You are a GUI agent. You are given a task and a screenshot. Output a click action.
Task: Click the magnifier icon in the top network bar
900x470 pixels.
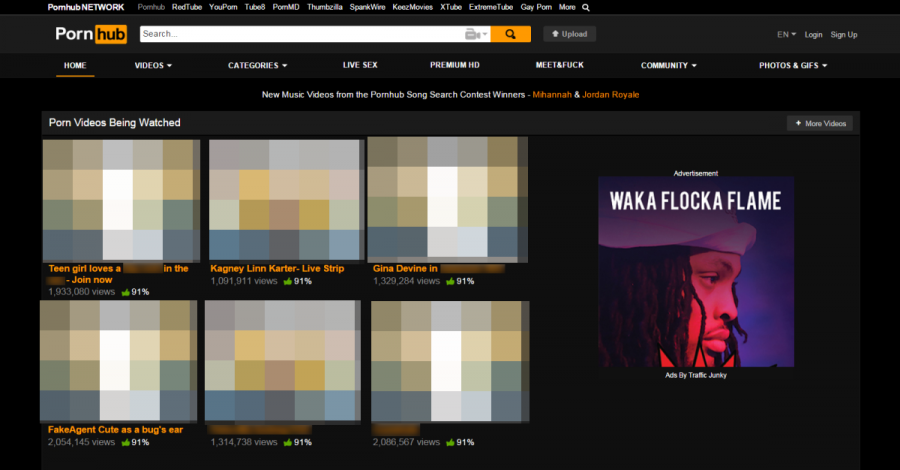[x=585, y=7]
